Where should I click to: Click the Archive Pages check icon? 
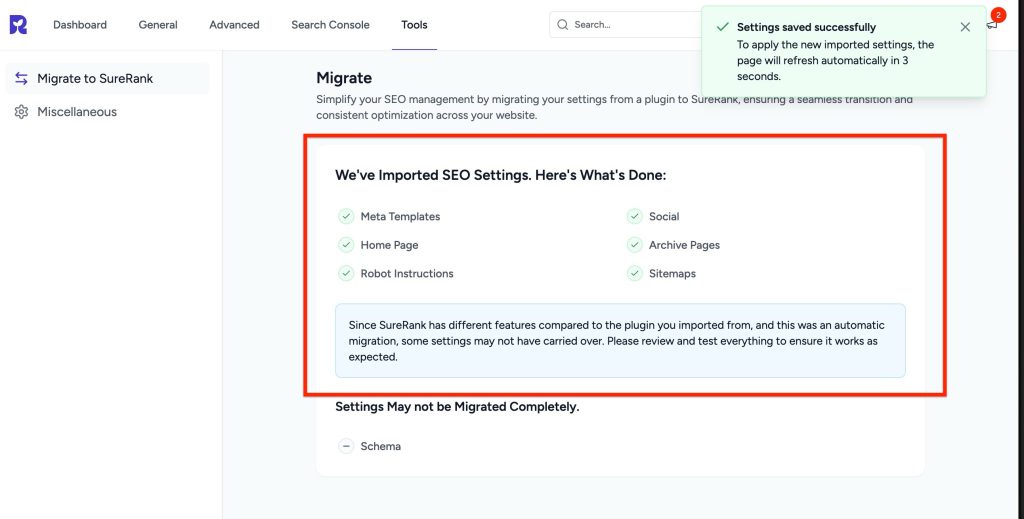pyautogui.click(x=634, y=245)
